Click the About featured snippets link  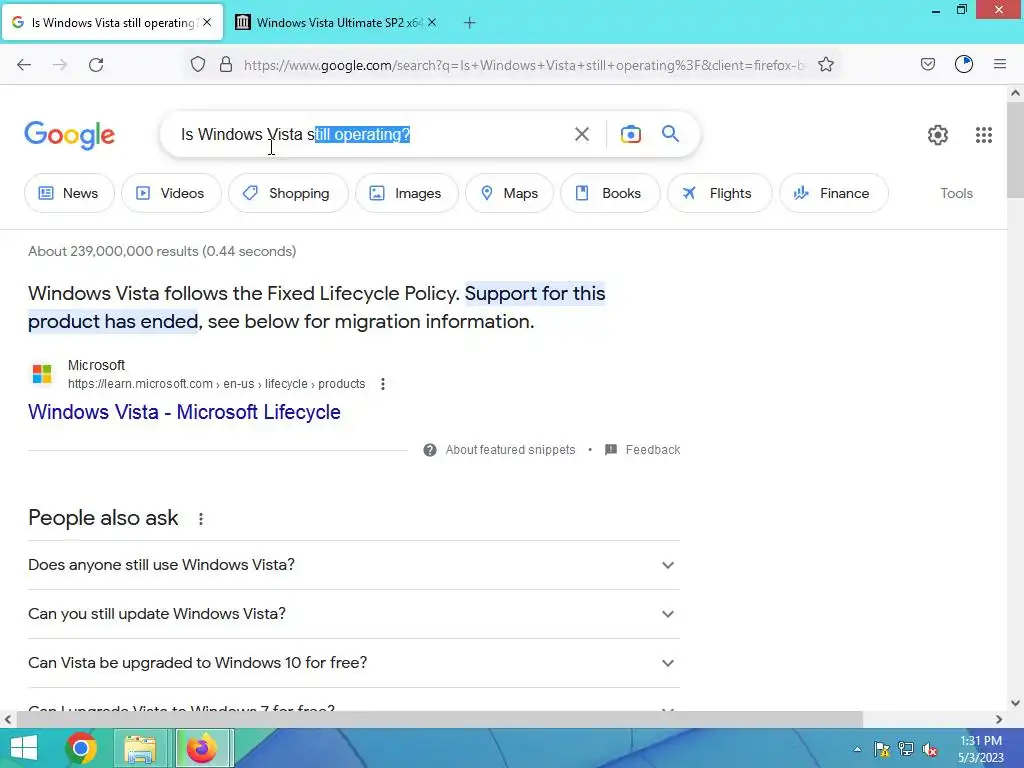point(510,450)
